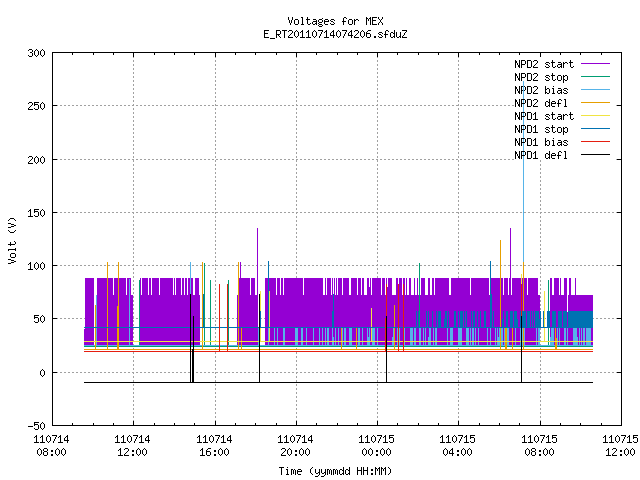The width and height of the screenshot is (640, 480).
Task: Click the purple NPD2 start legend line
Action: click(596, 64)
